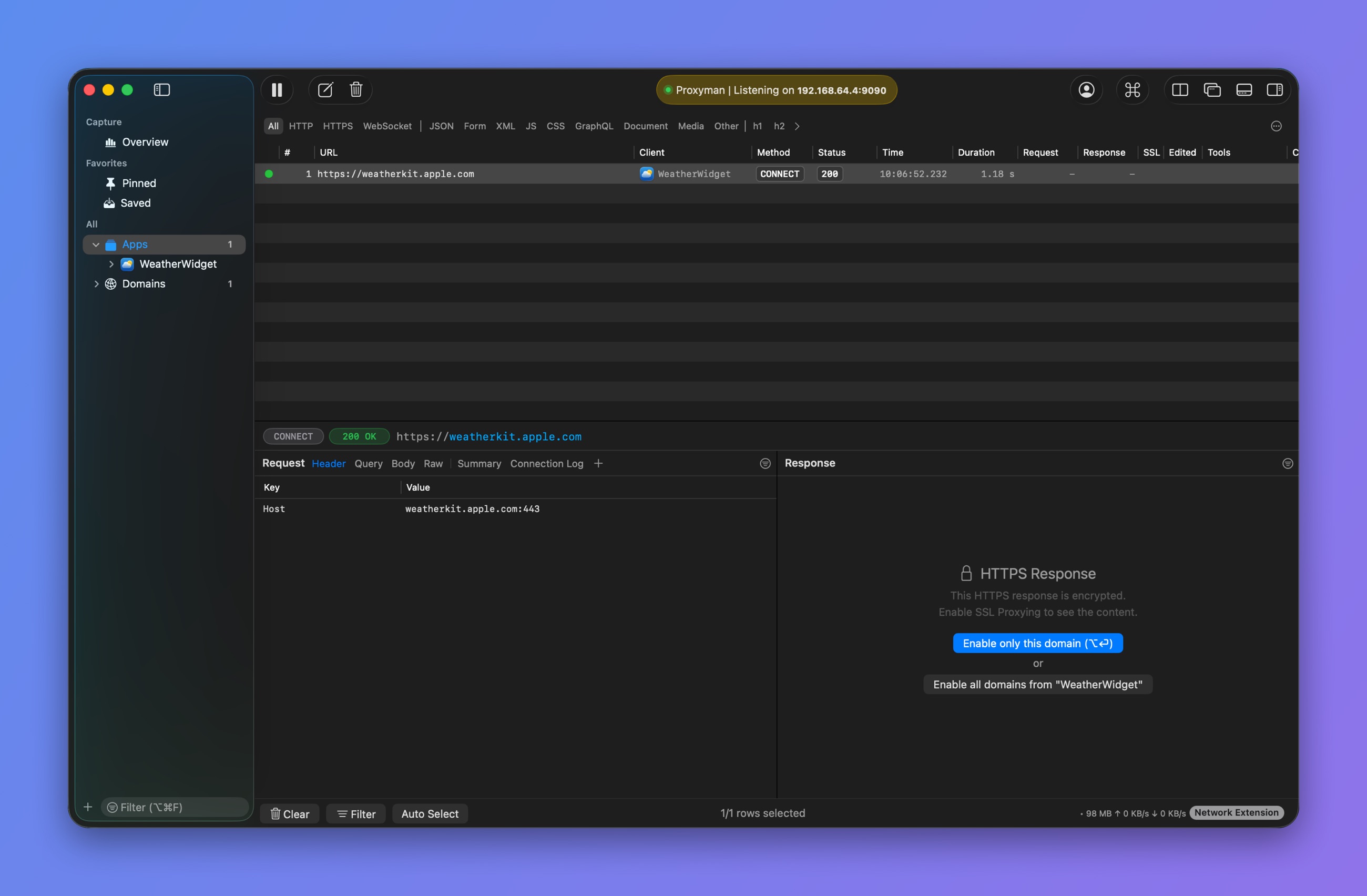Select the overlapping windows layout icon
This screenshot has height=896, width=1367.
pyautogui.click(x=1212, y=89)
